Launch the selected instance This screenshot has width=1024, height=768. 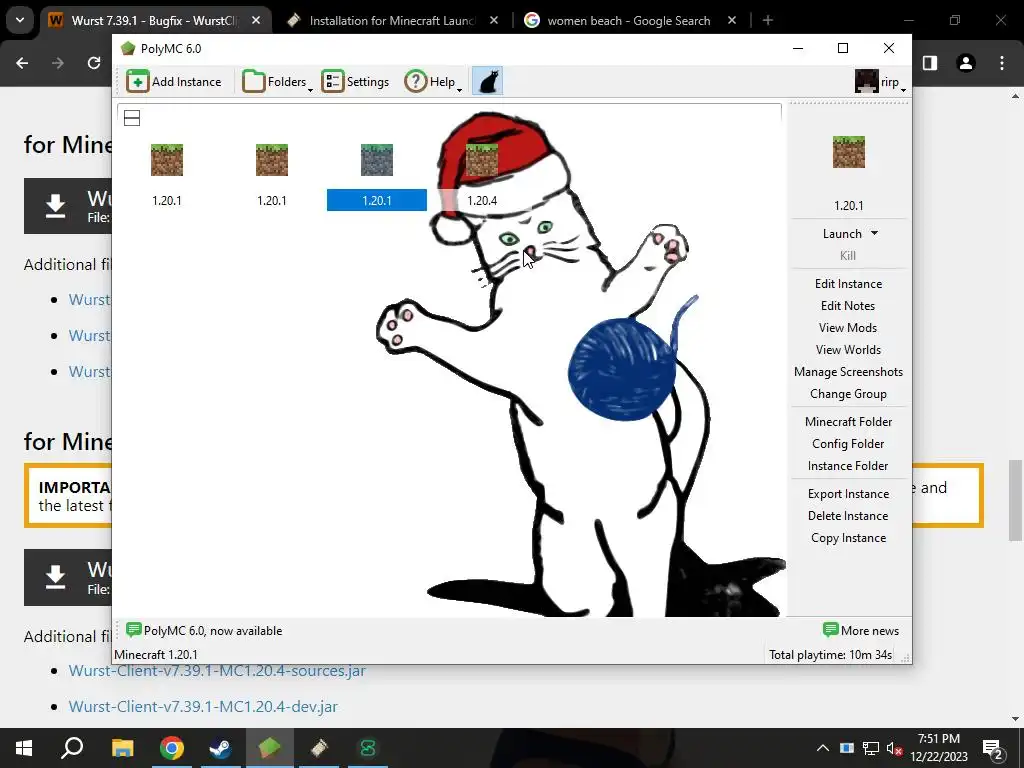842,234
